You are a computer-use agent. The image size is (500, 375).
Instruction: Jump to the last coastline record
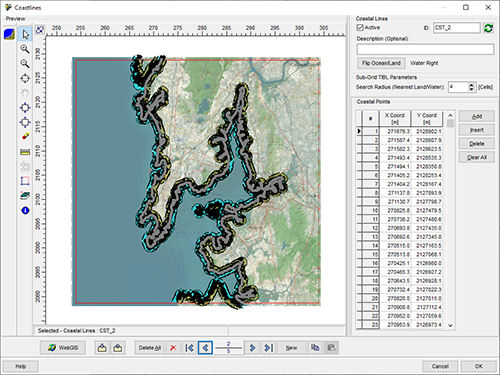point(268,348)
